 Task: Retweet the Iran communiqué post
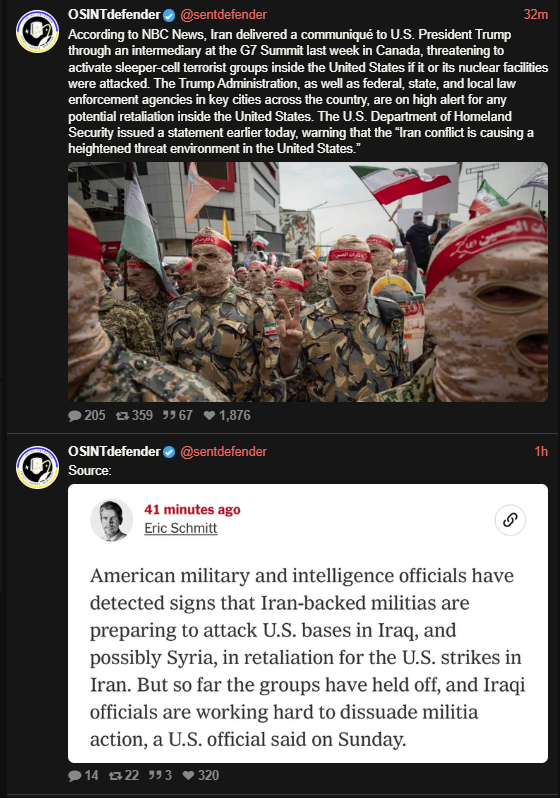tap(134, 416)
